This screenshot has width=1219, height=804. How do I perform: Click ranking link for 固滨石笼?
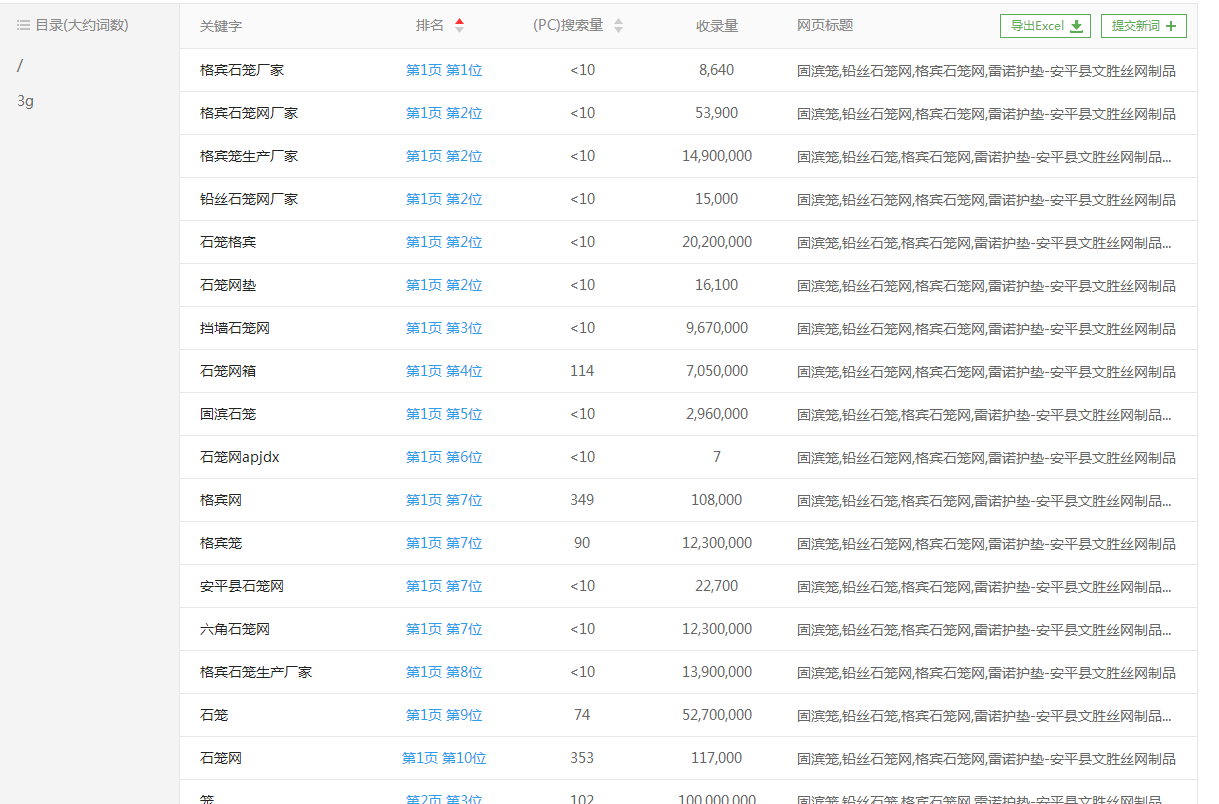coord(443,414)
